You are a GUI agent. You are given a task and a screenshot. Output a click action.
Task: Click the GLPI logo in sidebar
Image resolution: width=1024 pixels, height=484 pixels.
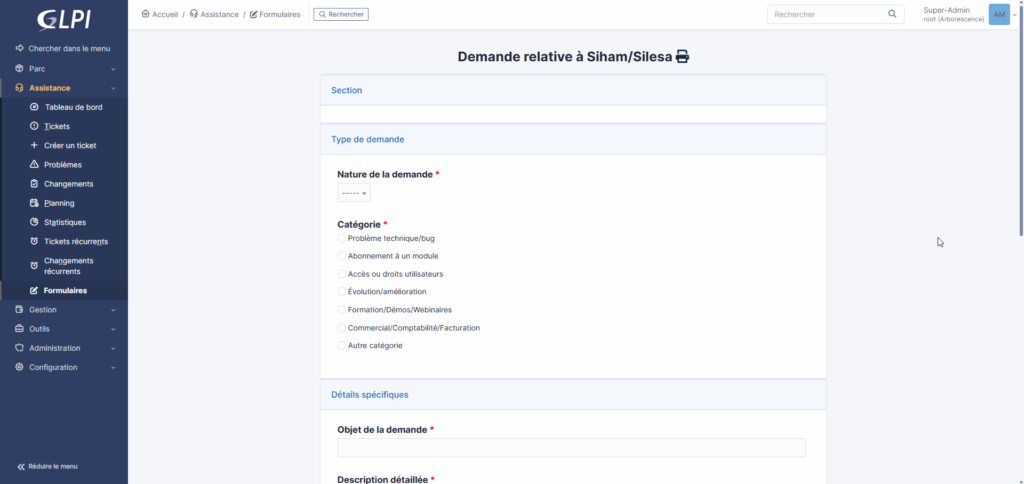(64, 20)
